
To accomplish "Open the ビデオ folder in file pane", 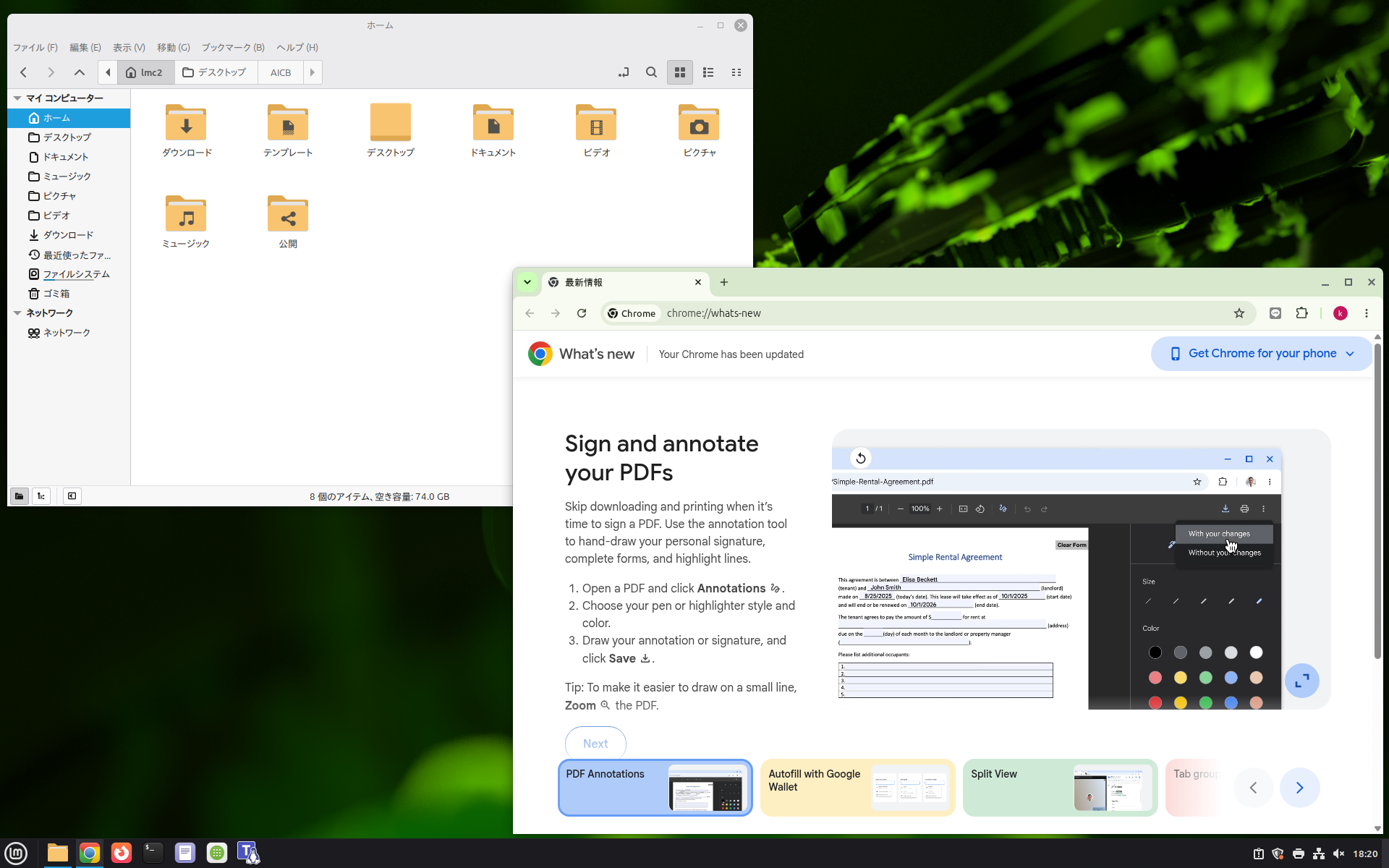I will point(596,123).
